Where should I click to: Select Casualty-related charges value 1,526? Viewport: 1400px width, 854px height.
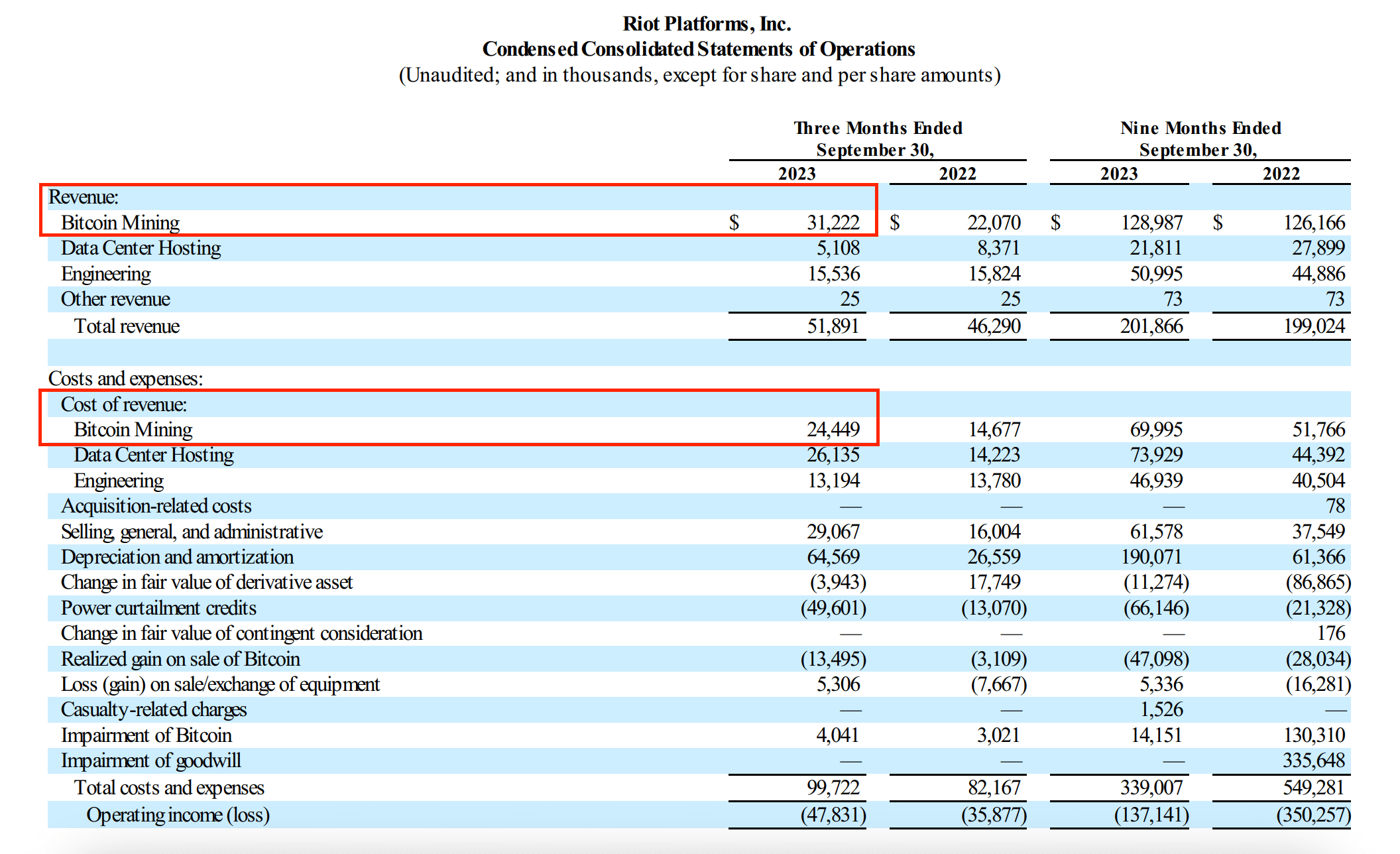pyautogui.click(x=1161, y=709)
